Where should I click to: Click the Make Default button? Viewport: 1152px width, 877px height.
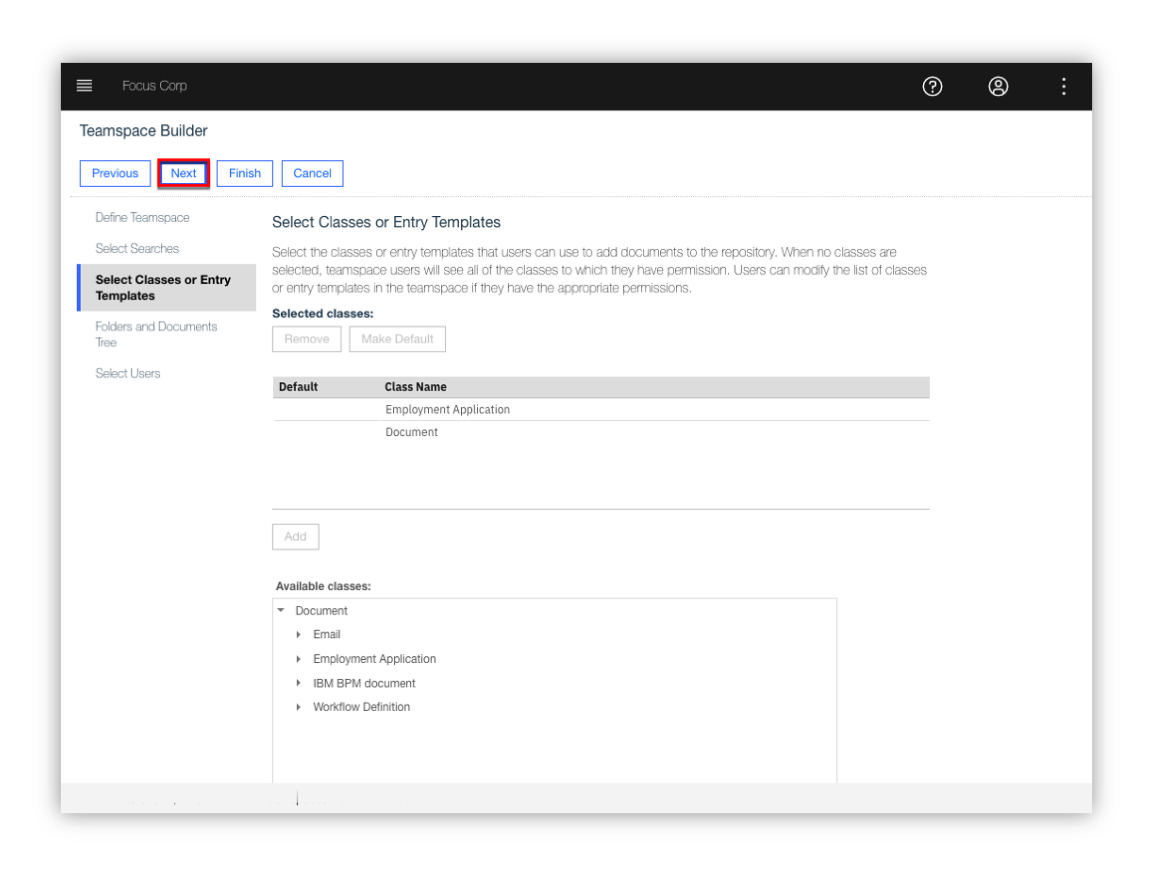(x=397, y=339)
